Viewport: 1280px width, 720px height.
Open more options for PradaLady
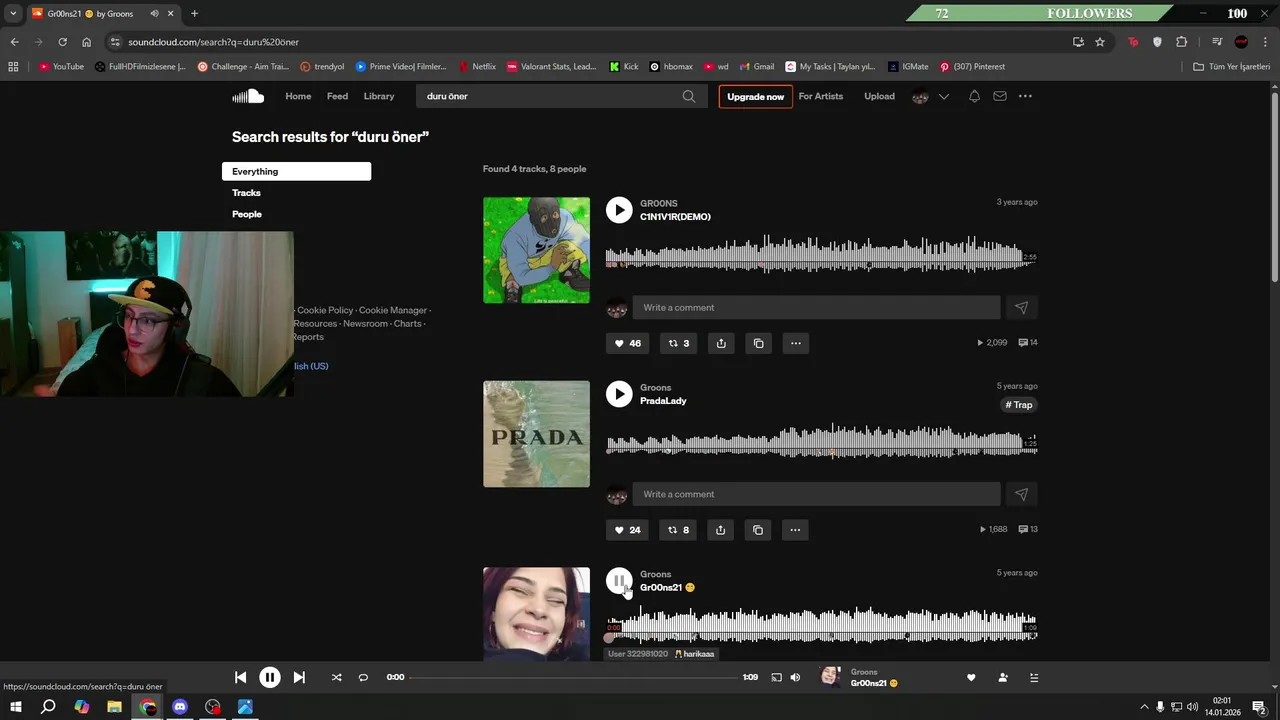pyautogui.click(x=795, y=530)
